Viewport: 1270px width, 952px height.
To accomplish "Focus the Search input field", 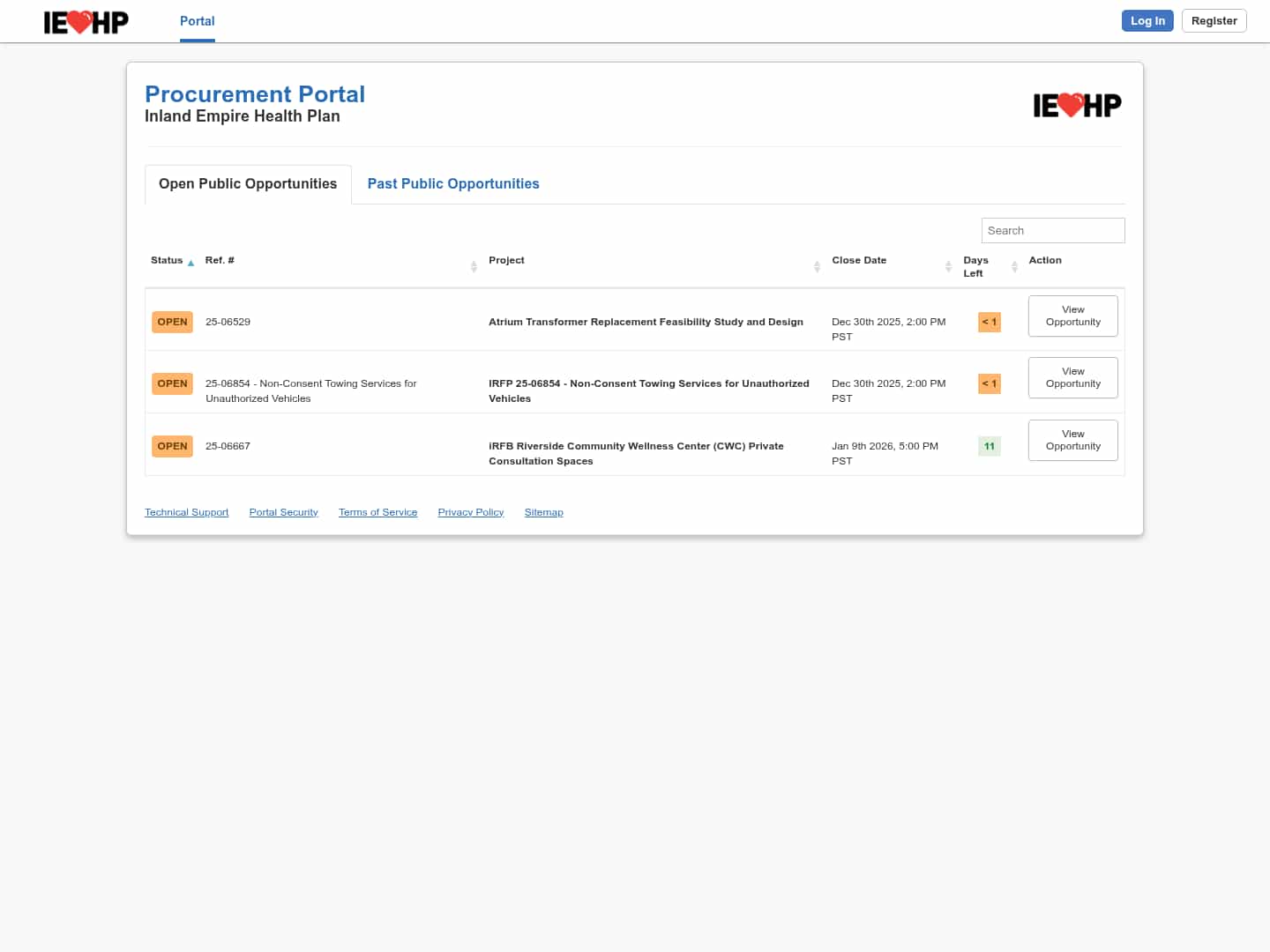I will click(x=1052, y=230).
